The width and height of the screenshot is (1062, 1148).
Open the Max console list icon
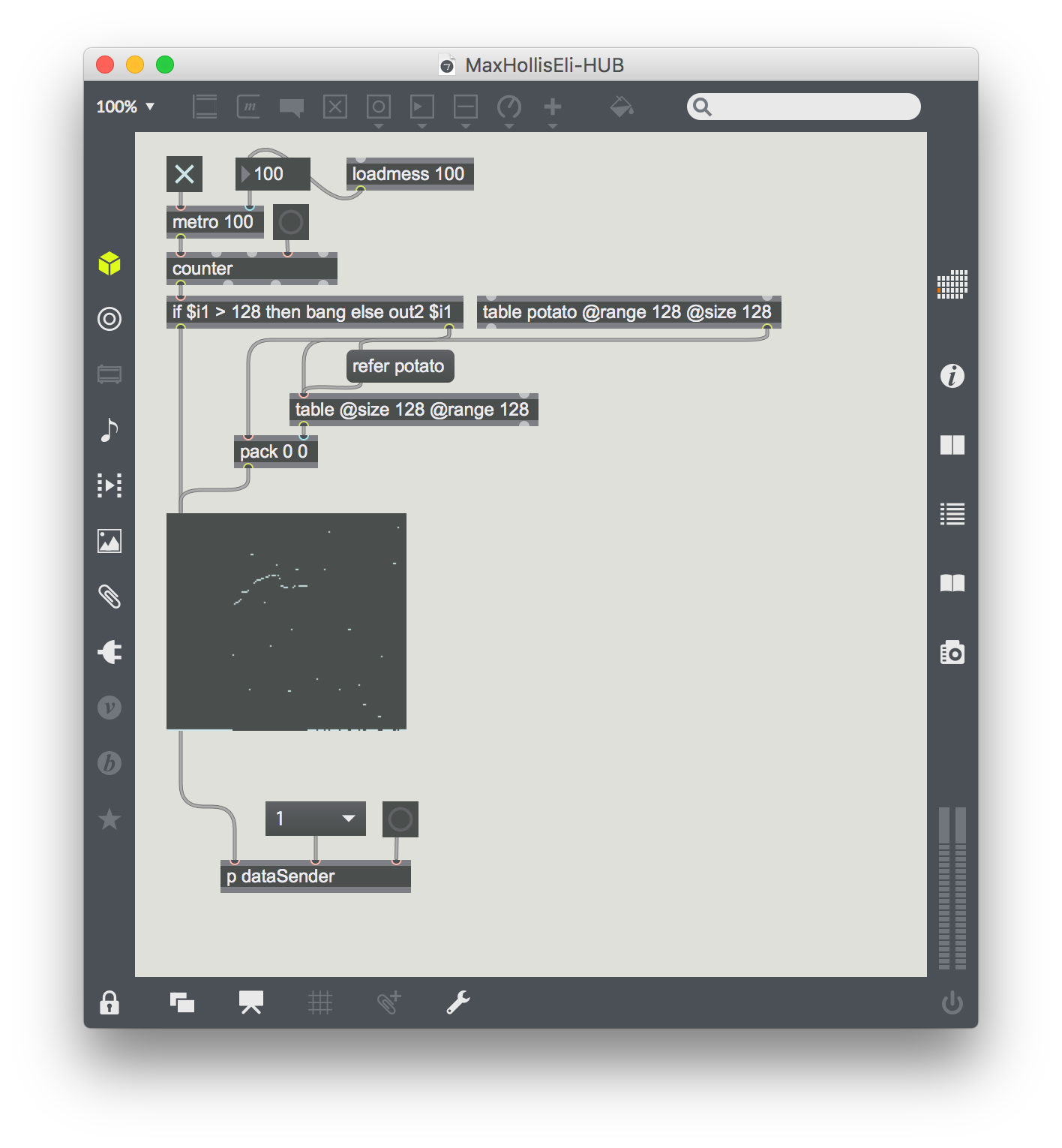952,514
